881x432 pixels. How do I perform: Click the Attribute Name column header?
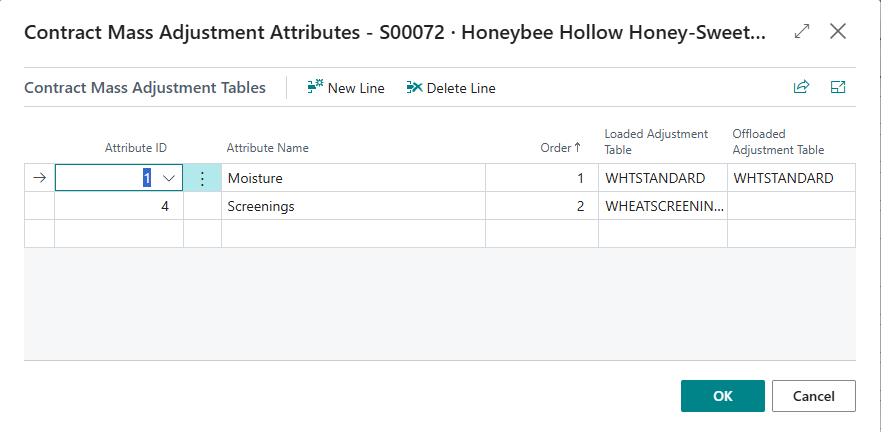pos(267,148)
